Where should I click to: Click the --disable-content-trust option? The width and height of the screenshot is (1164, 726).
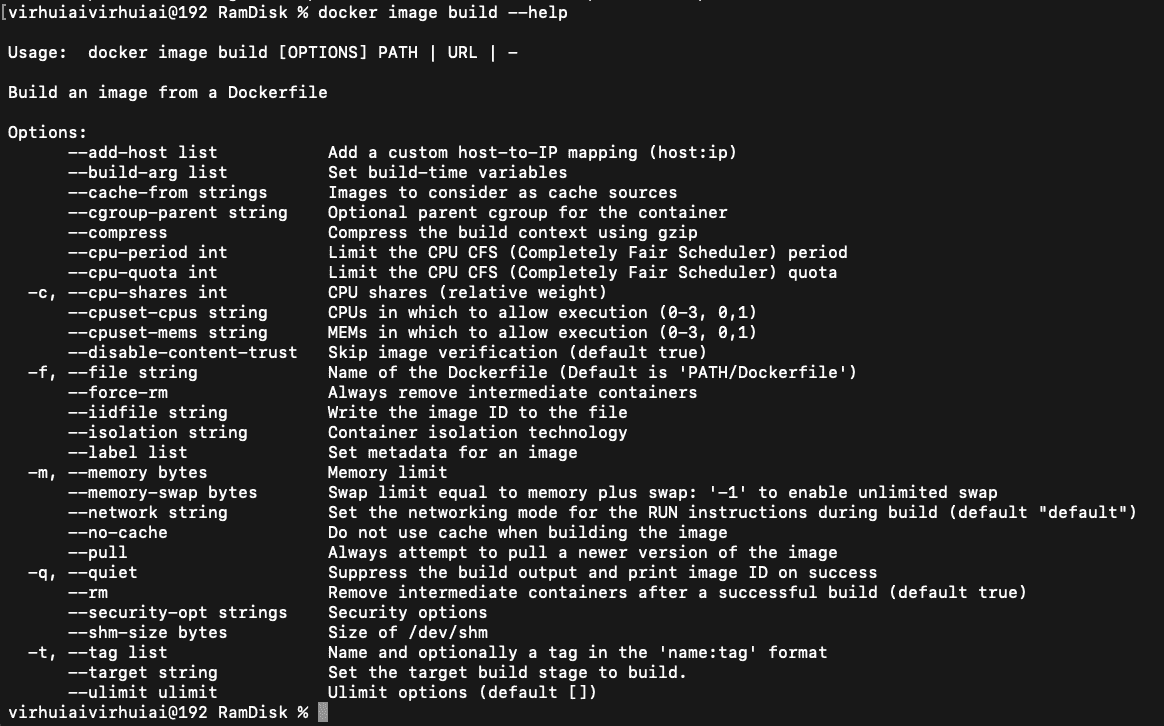(183, 353)
